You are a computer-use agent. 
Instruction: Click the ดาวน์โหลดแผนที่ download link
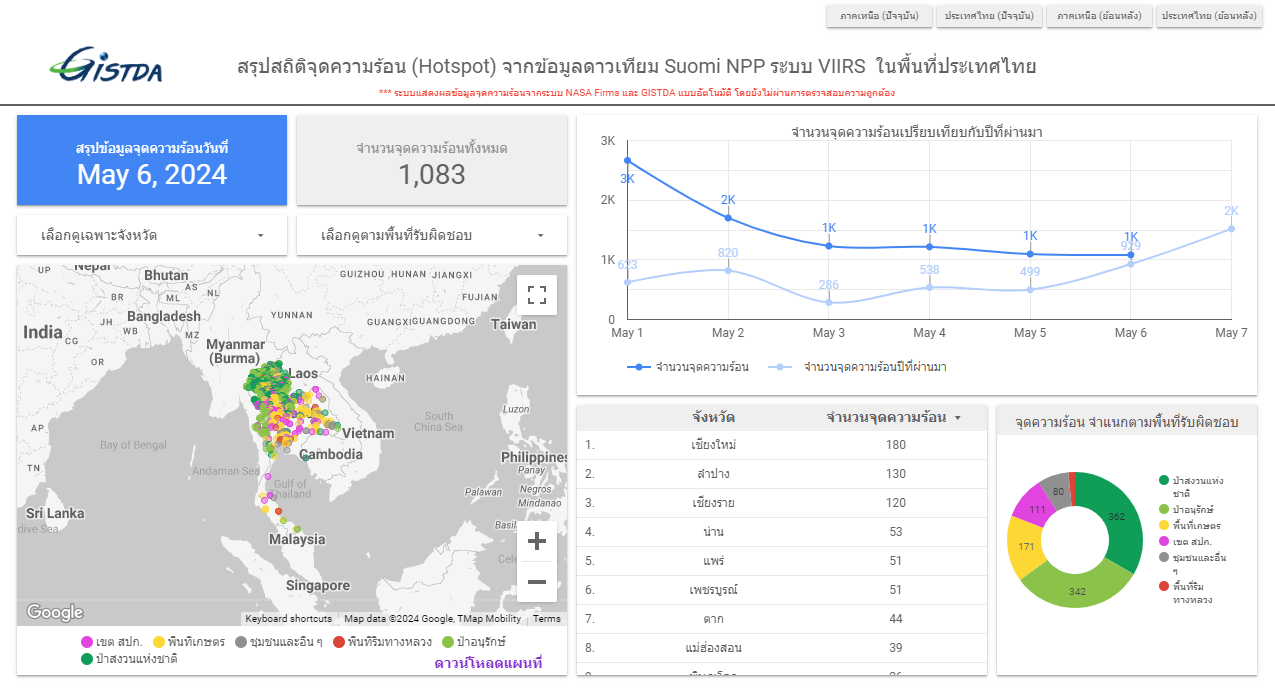[488, 663]
